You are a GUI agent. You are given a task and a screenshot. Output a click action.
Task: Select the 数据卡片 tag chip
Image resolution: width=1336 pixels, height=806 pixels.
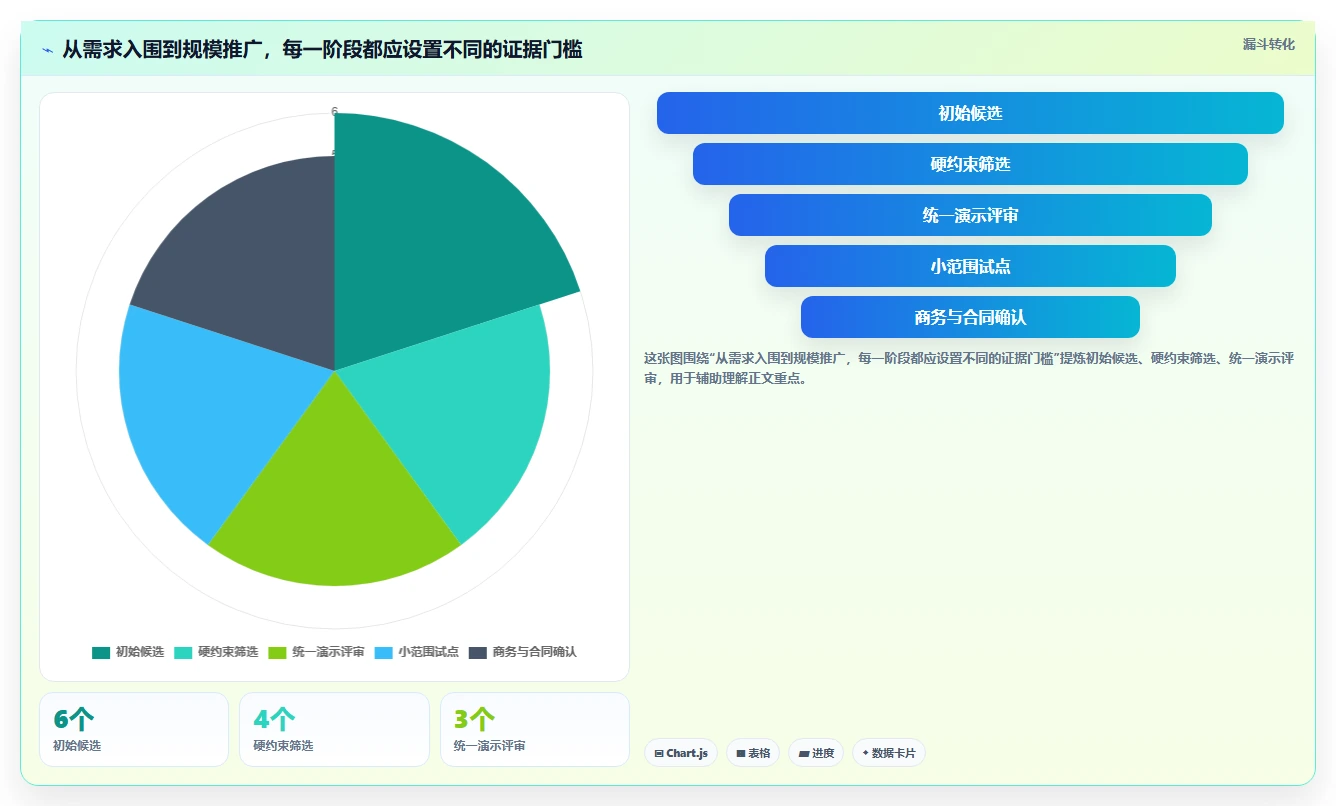(889, 753)
